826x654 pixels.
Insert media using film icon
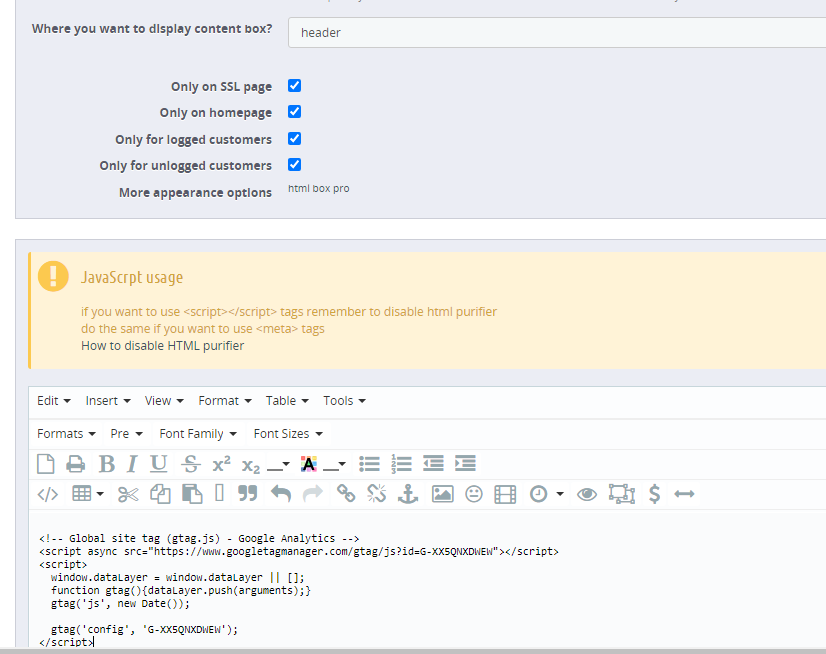(505, 494)
